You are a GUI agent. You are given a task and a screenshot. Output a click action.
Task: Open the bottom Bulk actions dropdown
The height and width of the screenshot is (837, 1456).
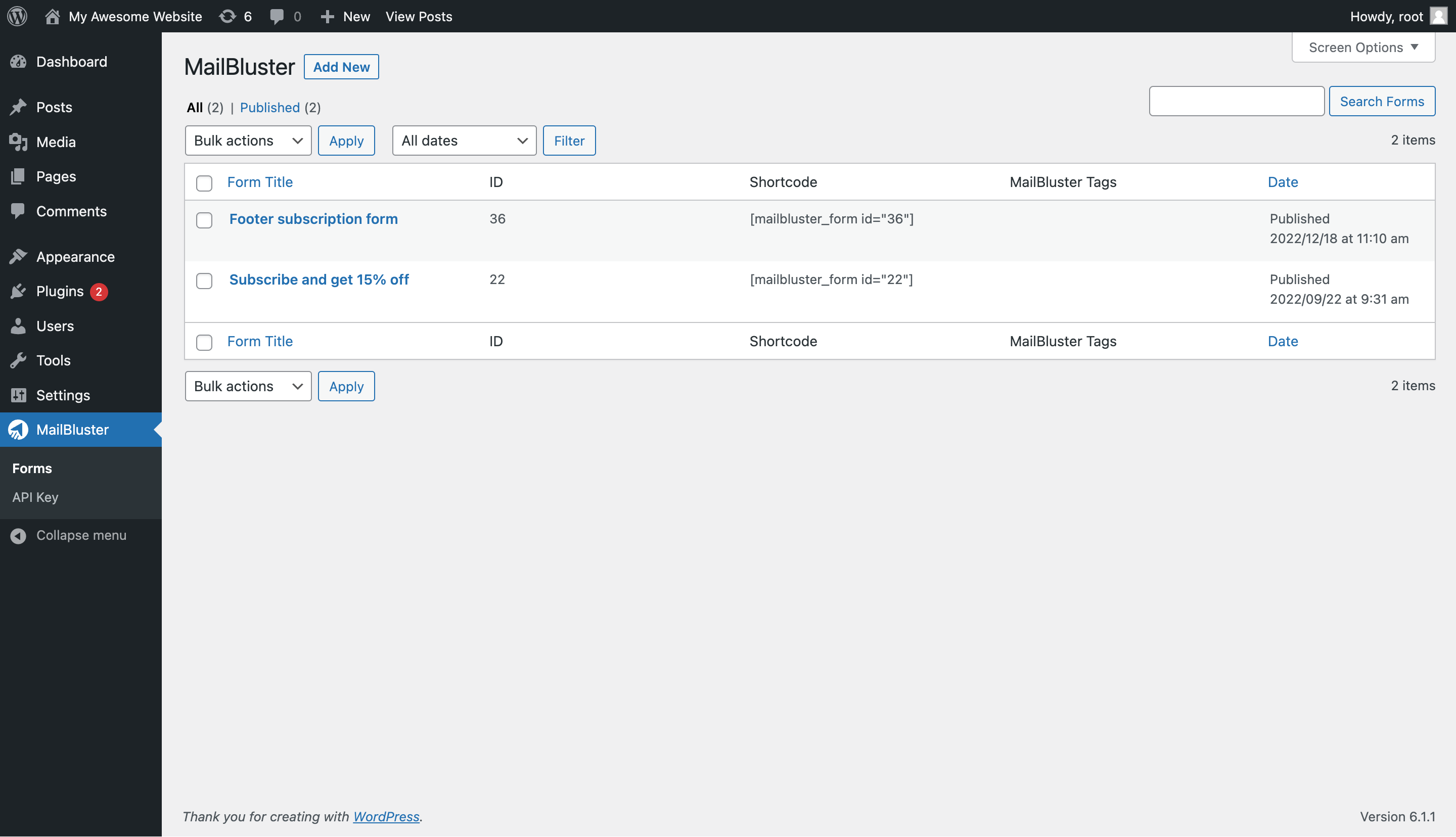tap(248, 386)
